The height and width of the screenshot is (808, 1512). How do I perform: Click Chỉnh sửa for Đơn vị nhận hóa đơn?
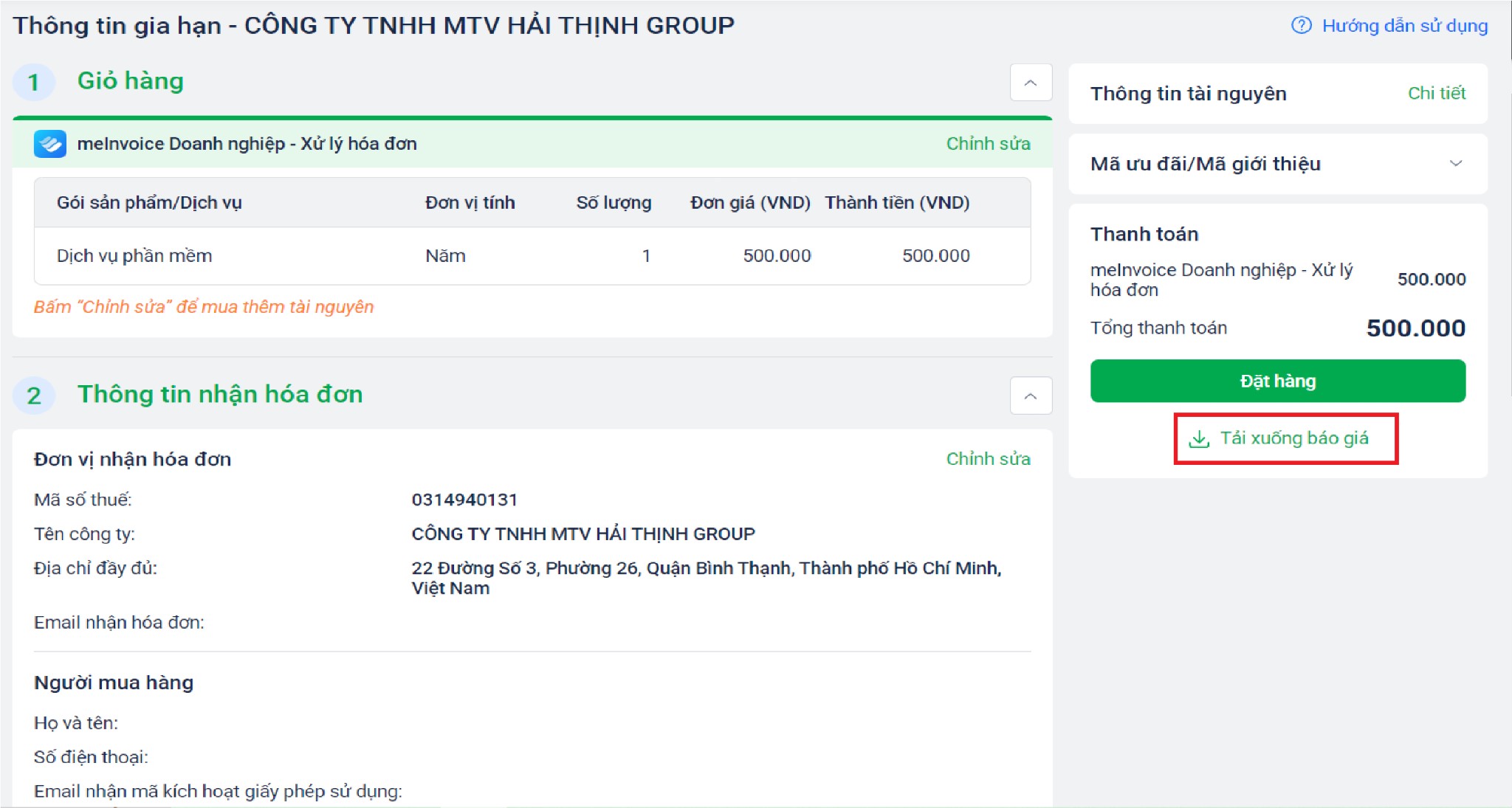click(x=988, y=459)
